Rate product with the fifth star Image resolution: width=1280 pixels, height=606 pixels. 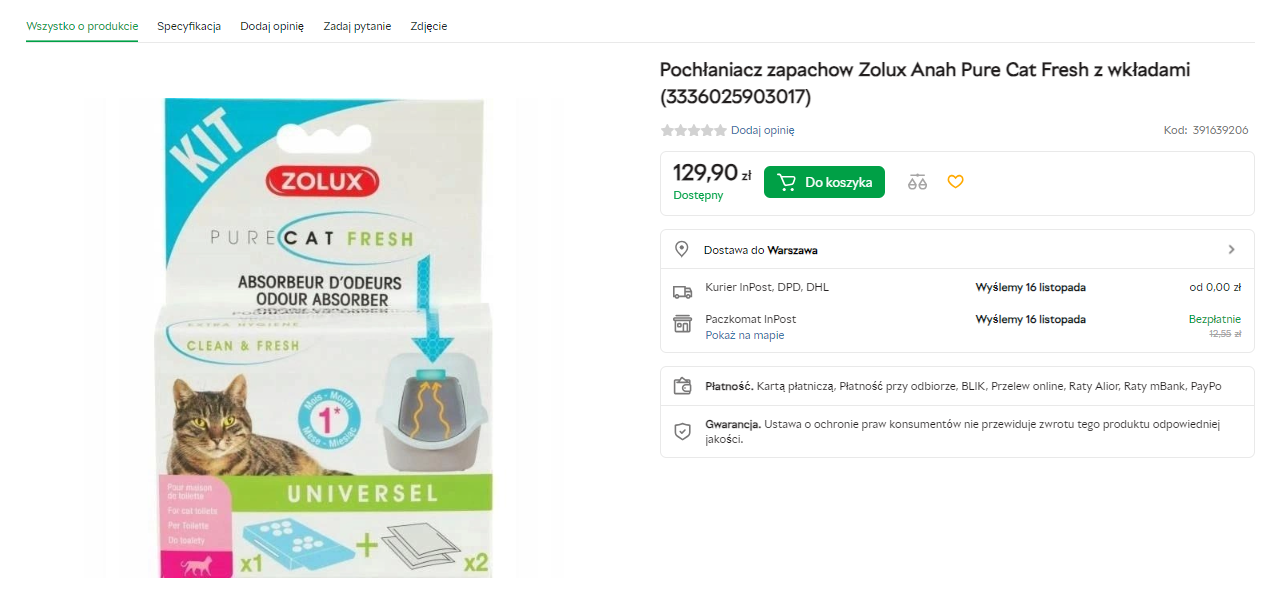click(x=720, y=130)
